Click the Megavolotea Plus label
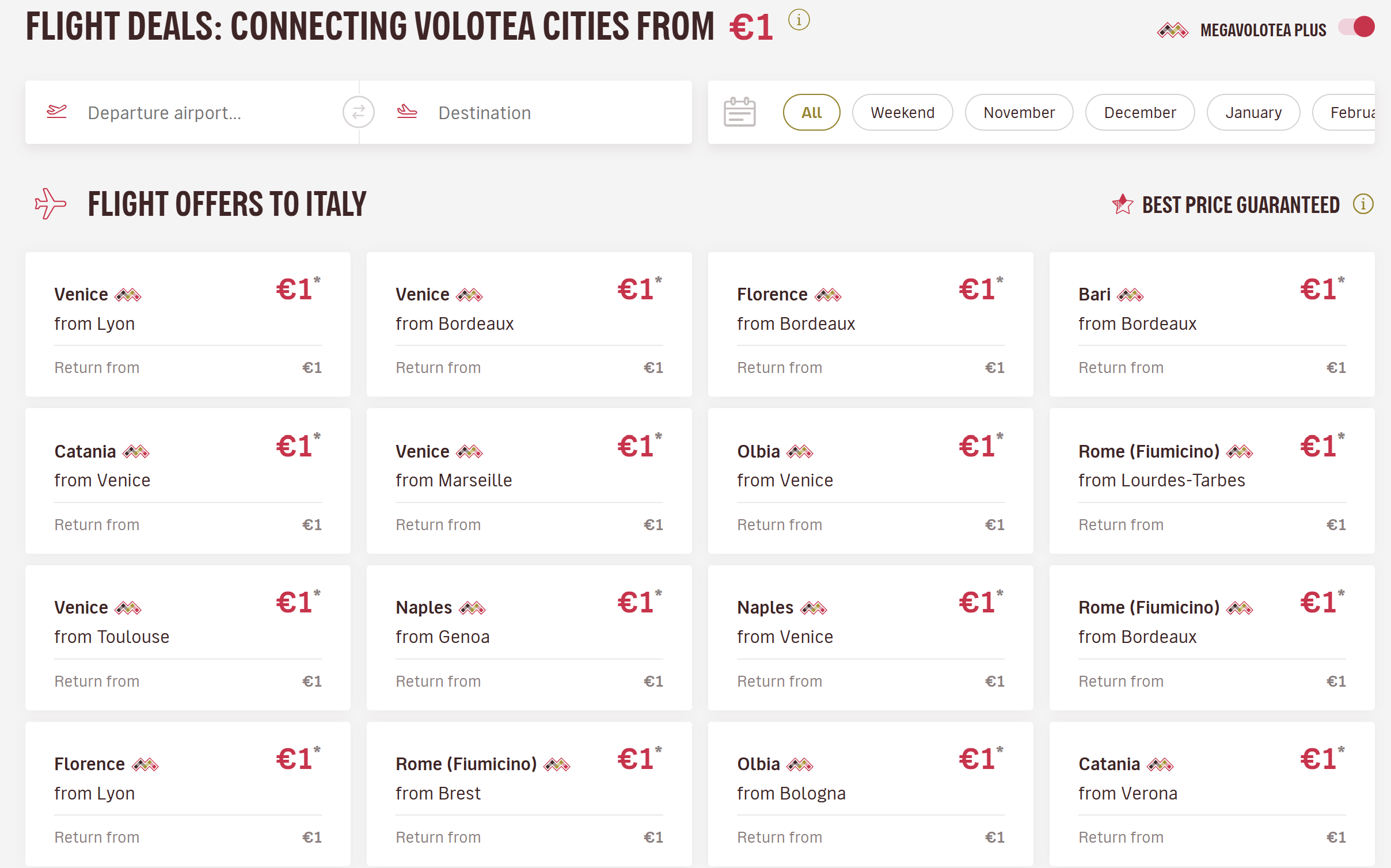The width and height of the screenshot is (1391, 868). click(x=1263, y=30)
